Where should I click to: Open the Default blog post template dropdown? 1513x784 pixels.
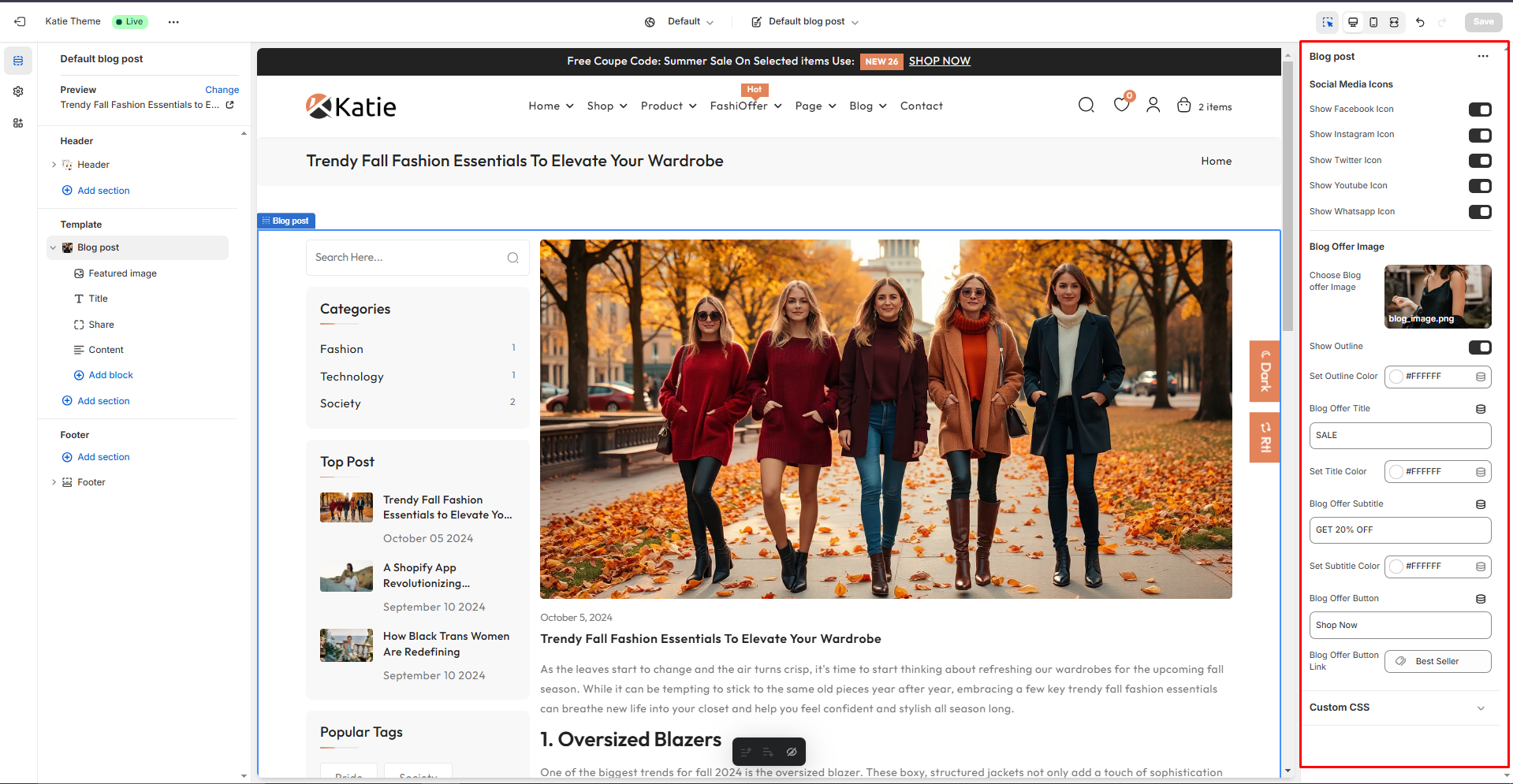point(805,22)
